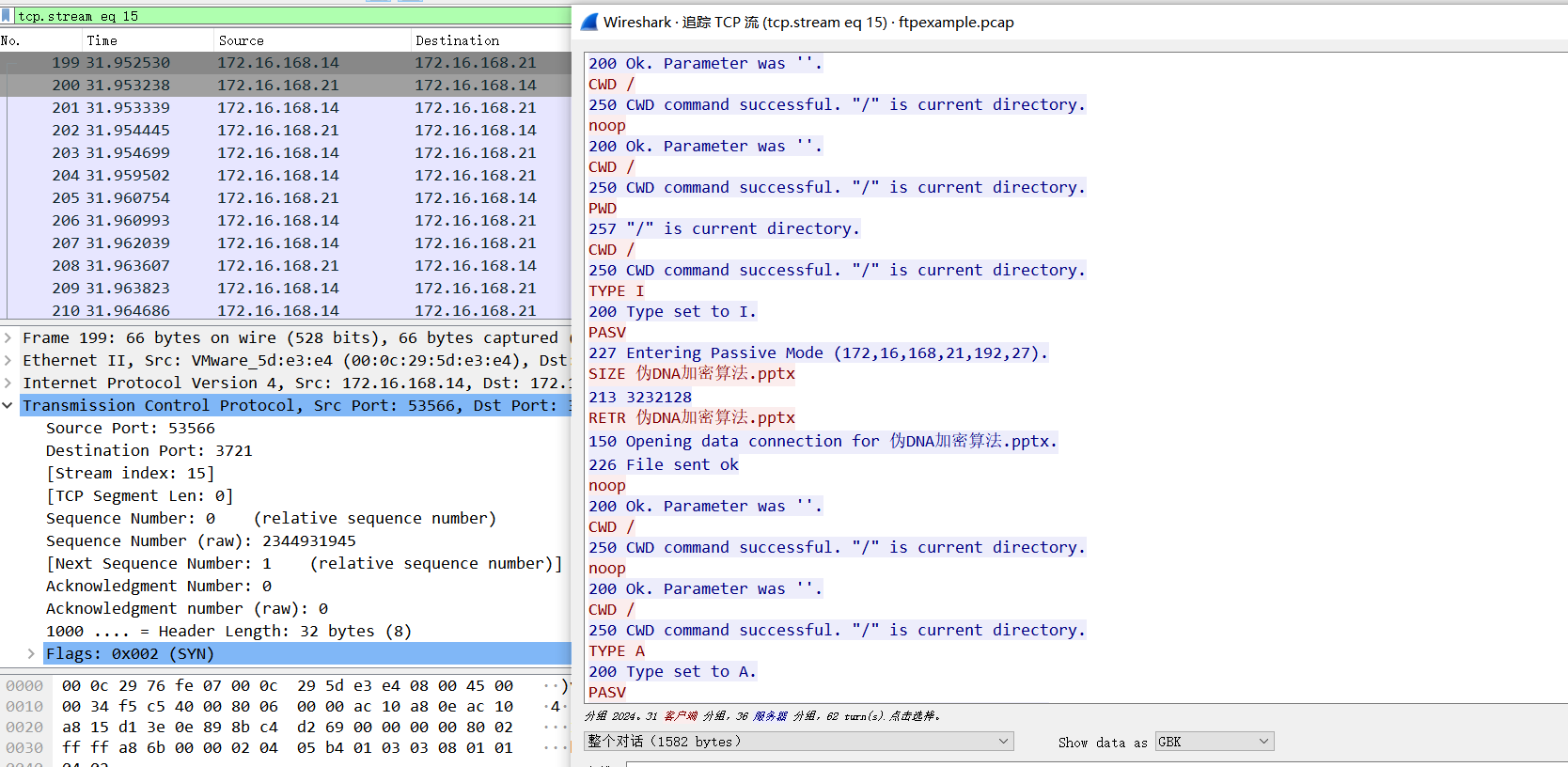Screen dimensions: 1568x767
Task: Select packet 201 in the packet list
Action: pos(286,108)
